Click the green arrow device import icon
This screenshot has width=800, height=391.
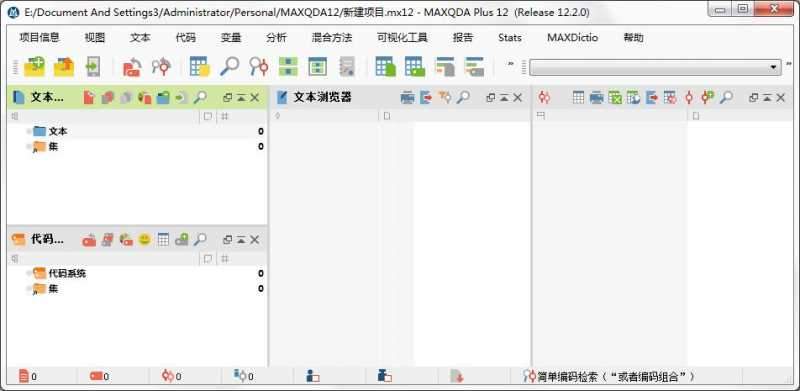tap(93, 67)
